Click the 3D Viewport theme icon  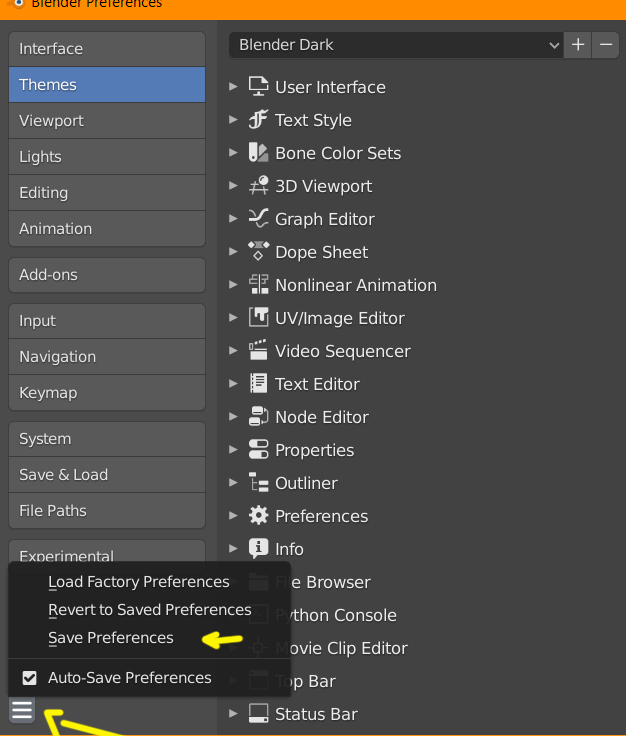[258, 186]
